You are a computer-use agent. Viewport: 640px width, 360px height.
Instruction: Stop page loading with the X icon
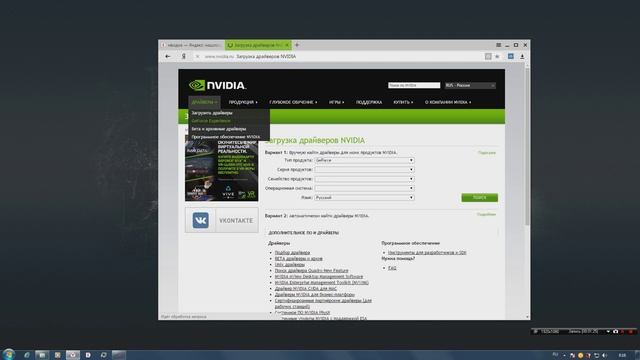(x=197, y=56)
